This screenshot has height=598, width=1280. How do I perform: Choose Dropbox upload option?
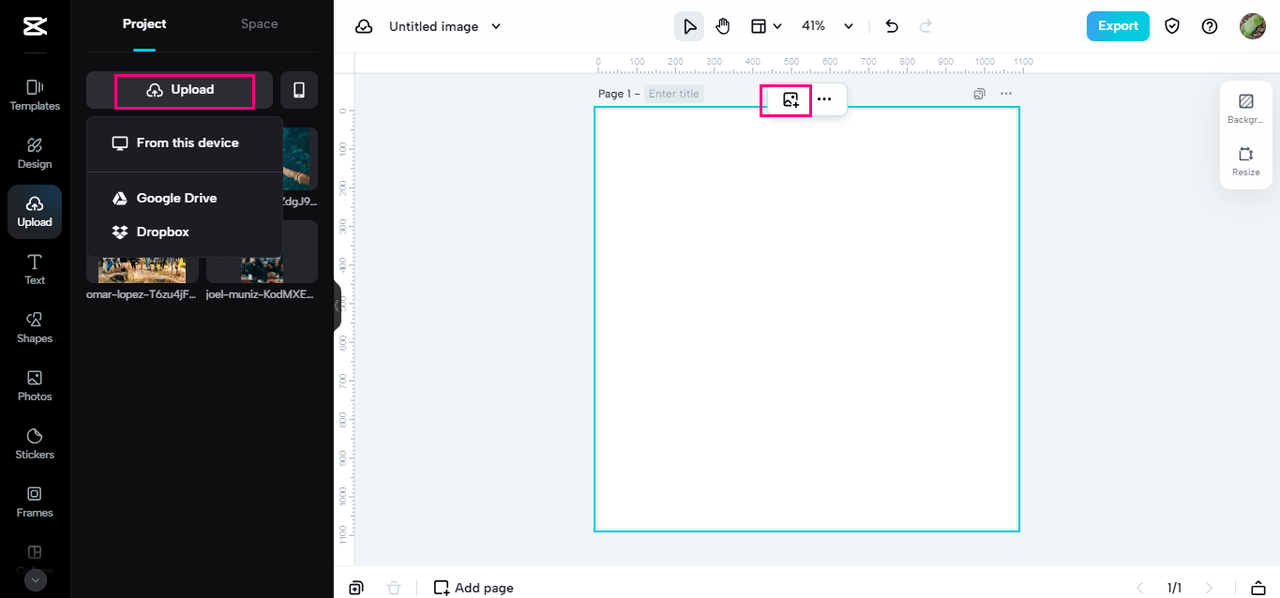184,232
